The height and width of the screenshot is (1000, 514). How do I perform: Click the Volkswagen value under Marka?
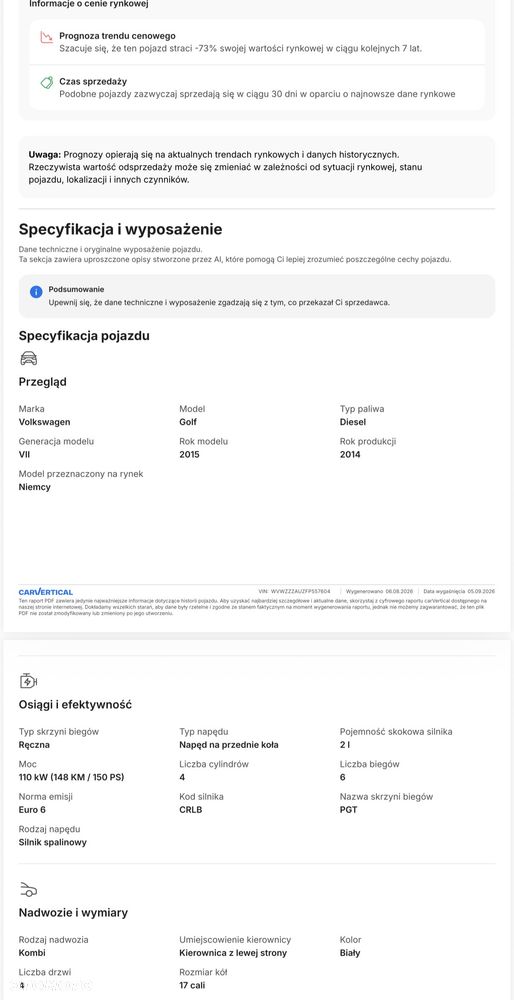point(45,422)
